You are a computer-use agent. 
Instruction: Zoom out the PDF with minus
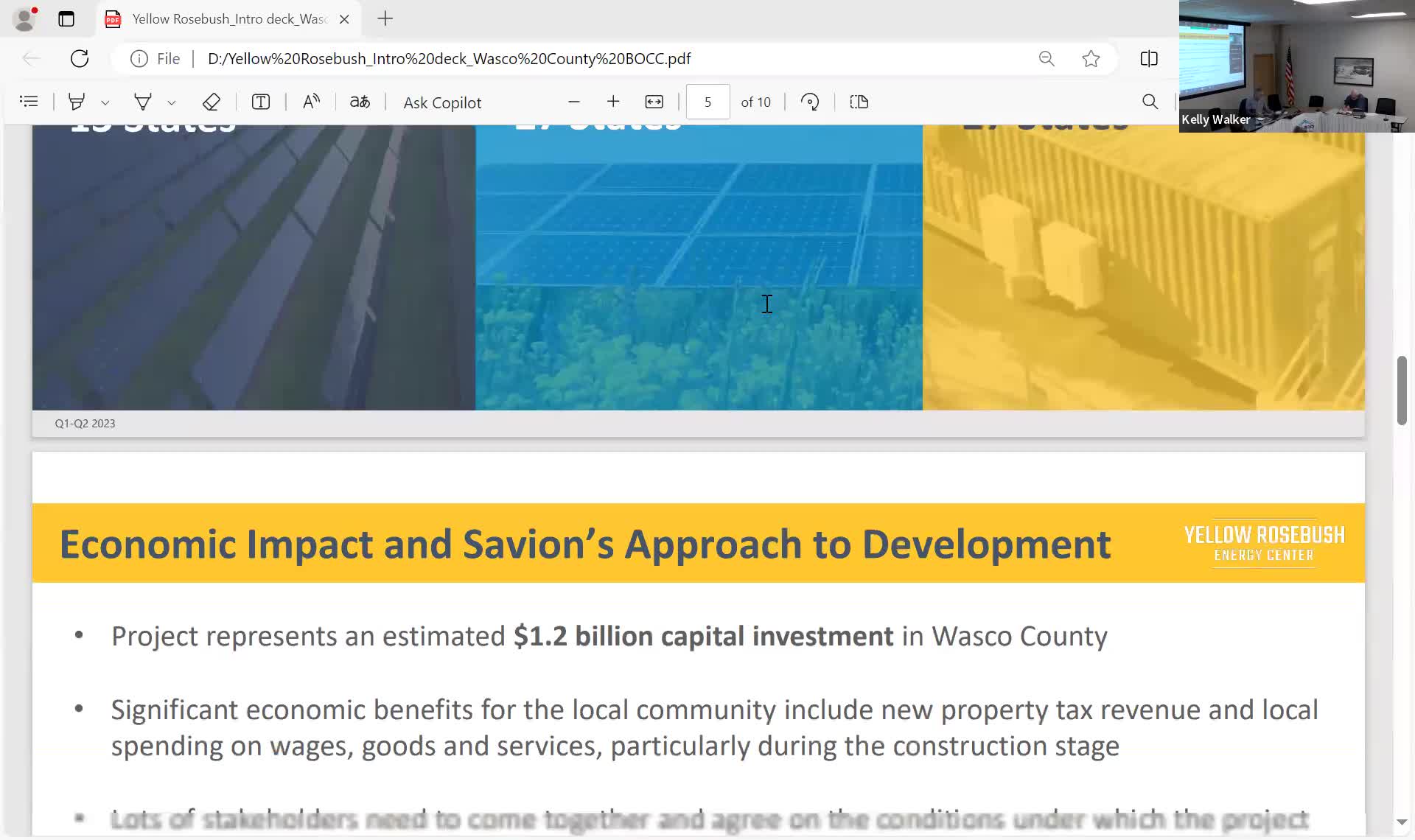point(574,102)
